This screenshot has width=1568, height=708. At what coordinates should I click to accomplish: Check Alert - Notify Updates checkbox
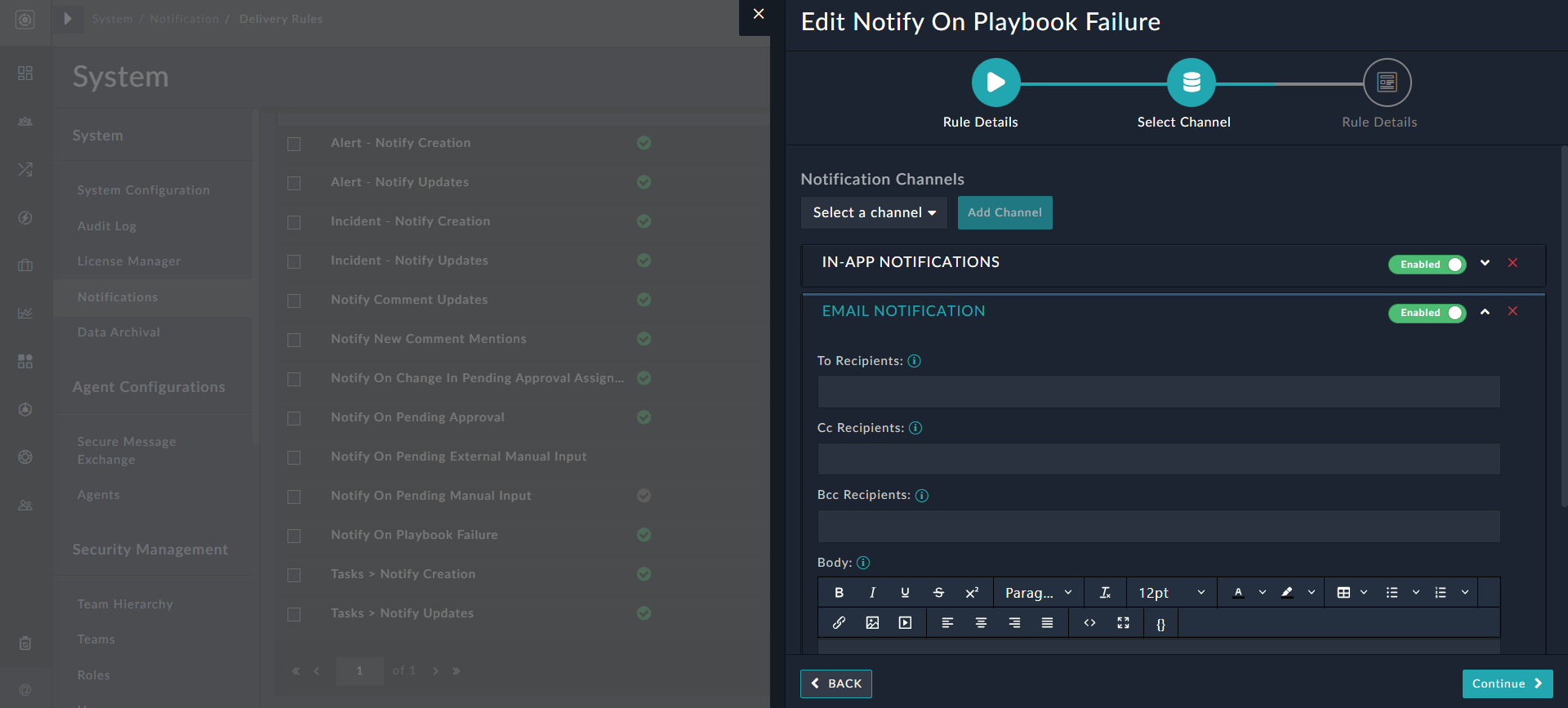tap(294, 183)
